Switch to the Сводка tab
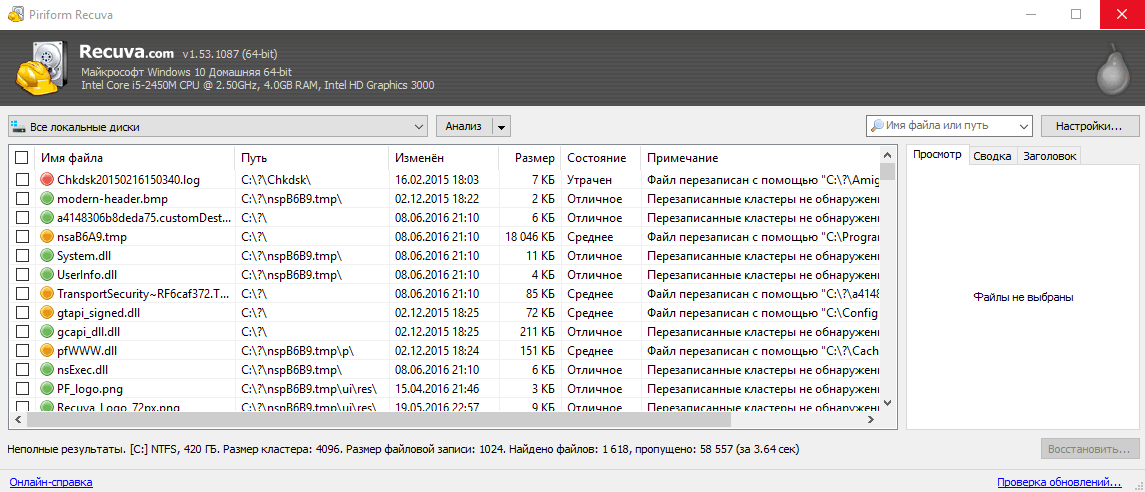This screenshot has height=492, width=1145. [x=992, y=156]
